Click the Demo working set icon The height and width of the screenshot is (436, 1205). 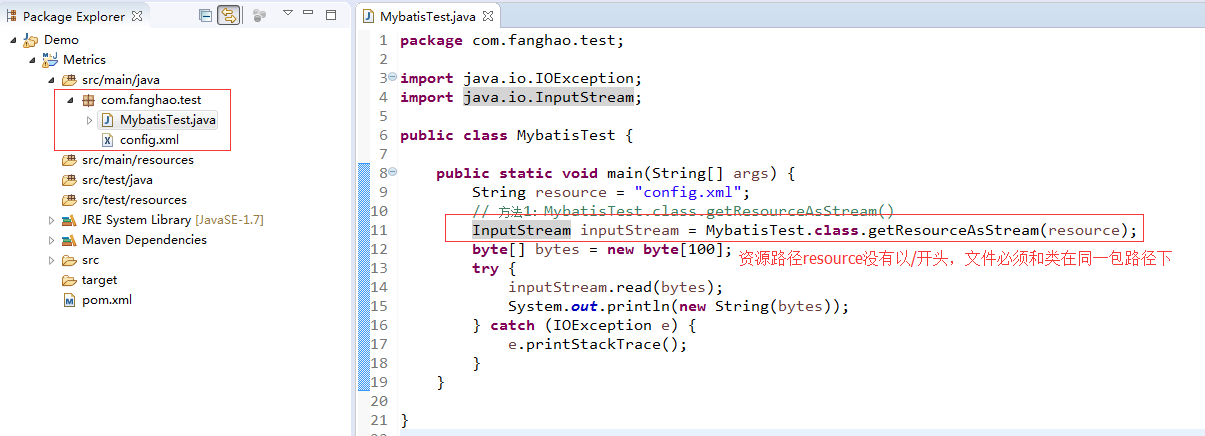30,40
